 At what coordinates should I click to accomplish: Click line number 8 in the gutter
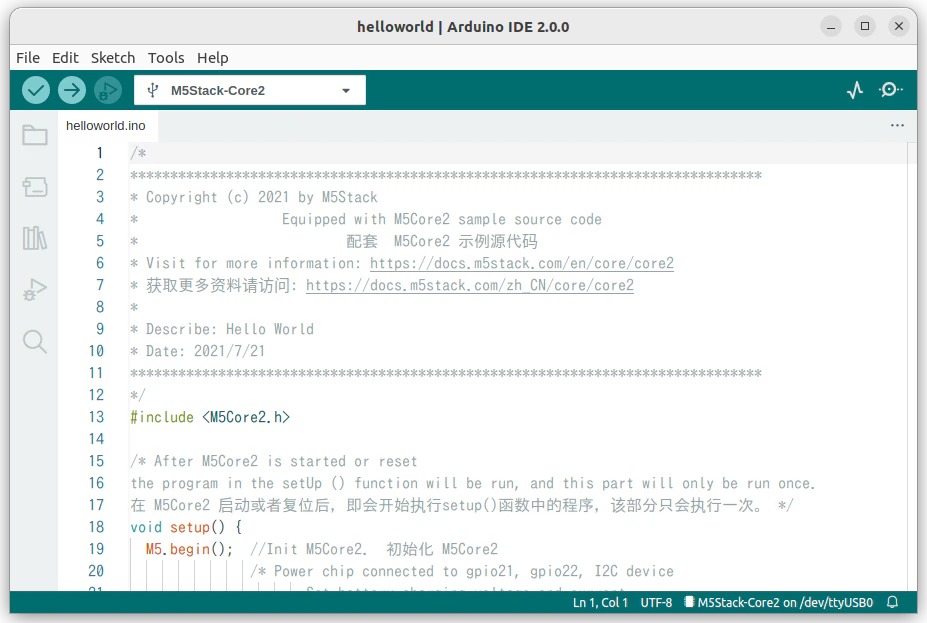[x=100, y=307]
